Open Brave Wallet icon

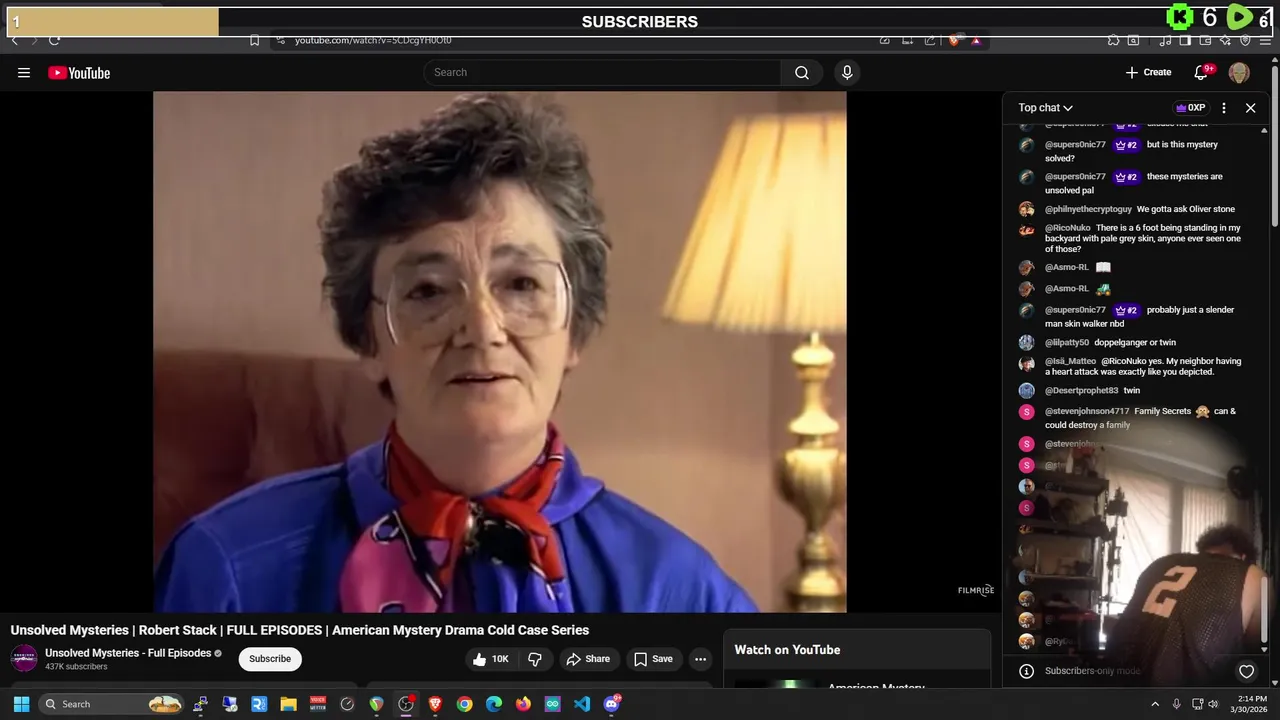1205,40
